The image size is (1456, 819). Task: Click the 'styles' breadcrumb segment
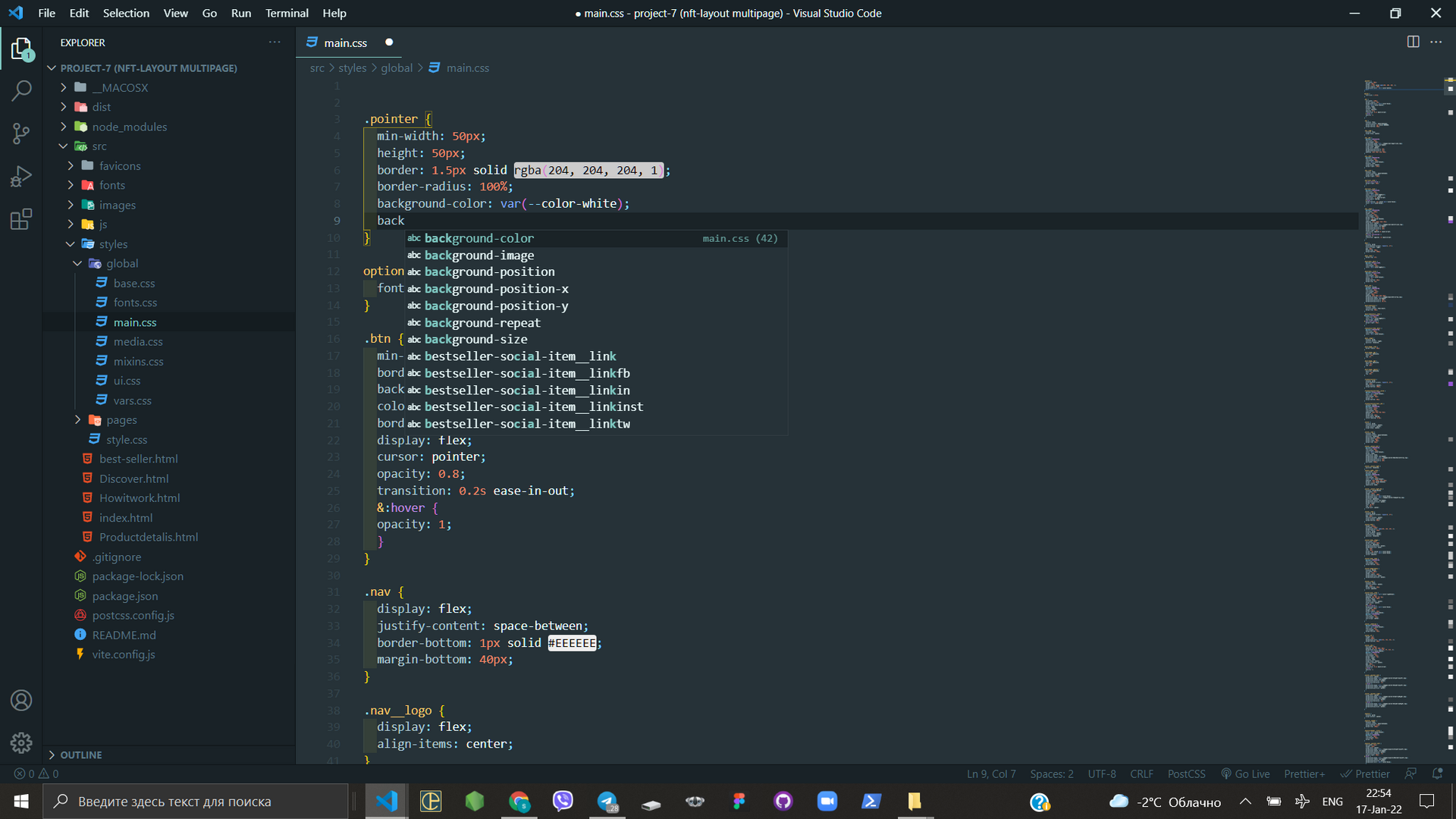(352, 67)
